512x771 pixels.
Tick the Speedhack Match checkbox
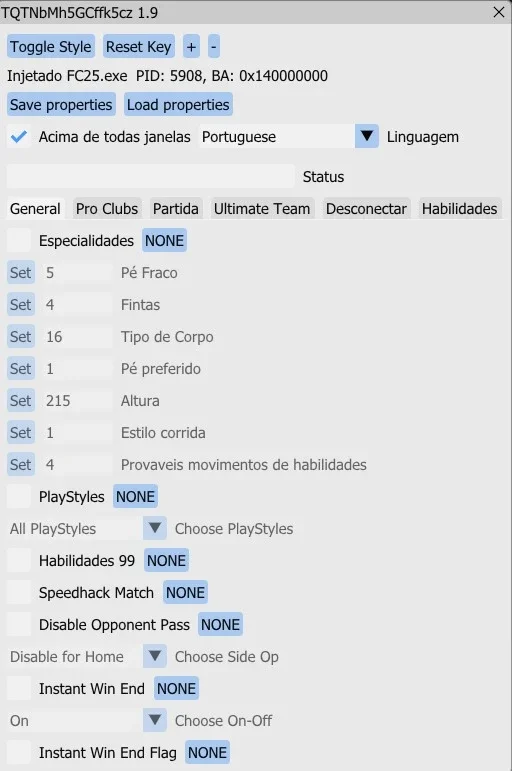[19, 593]
